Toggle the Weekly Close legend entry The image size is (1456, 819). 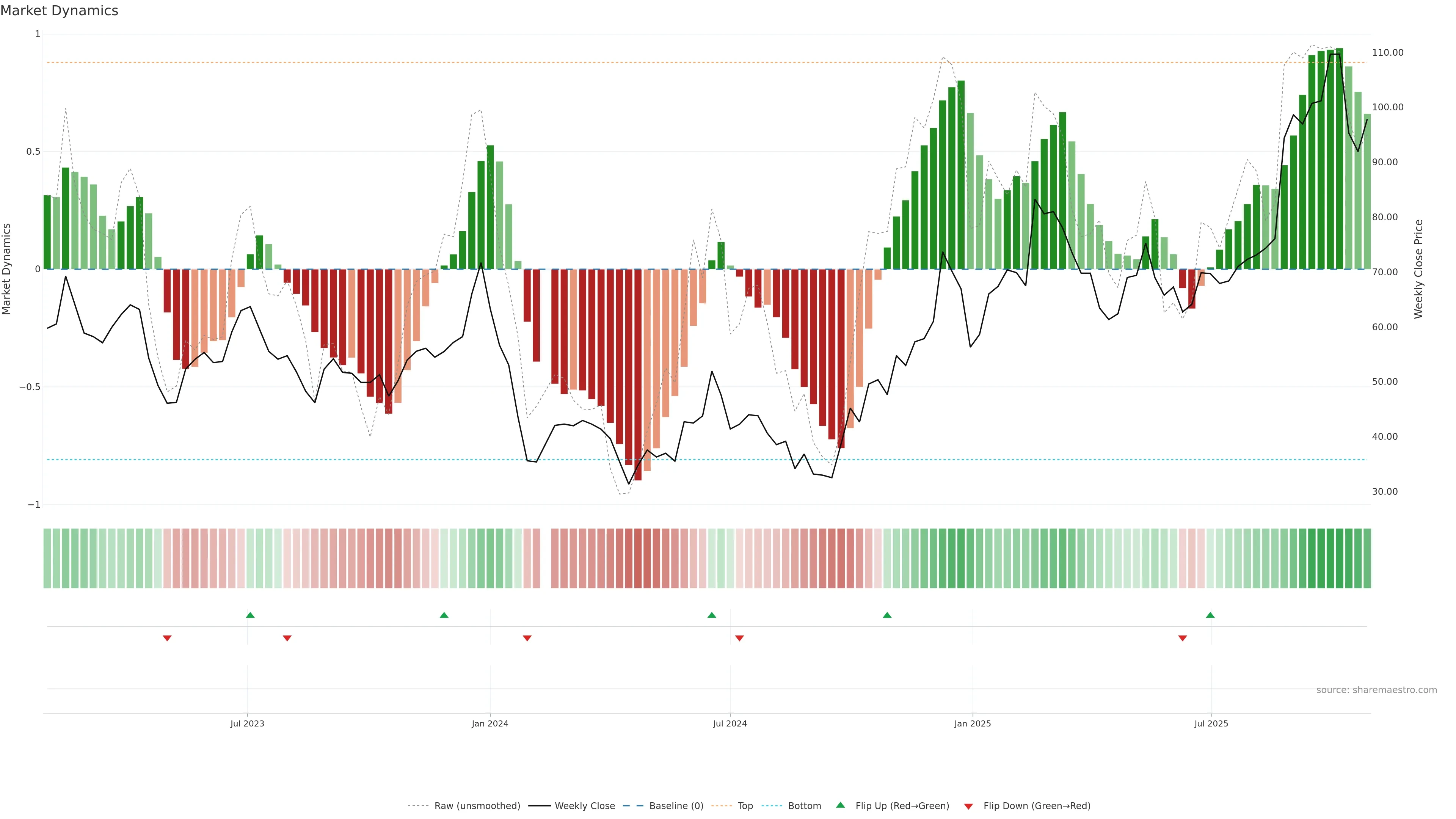[584, 806]
